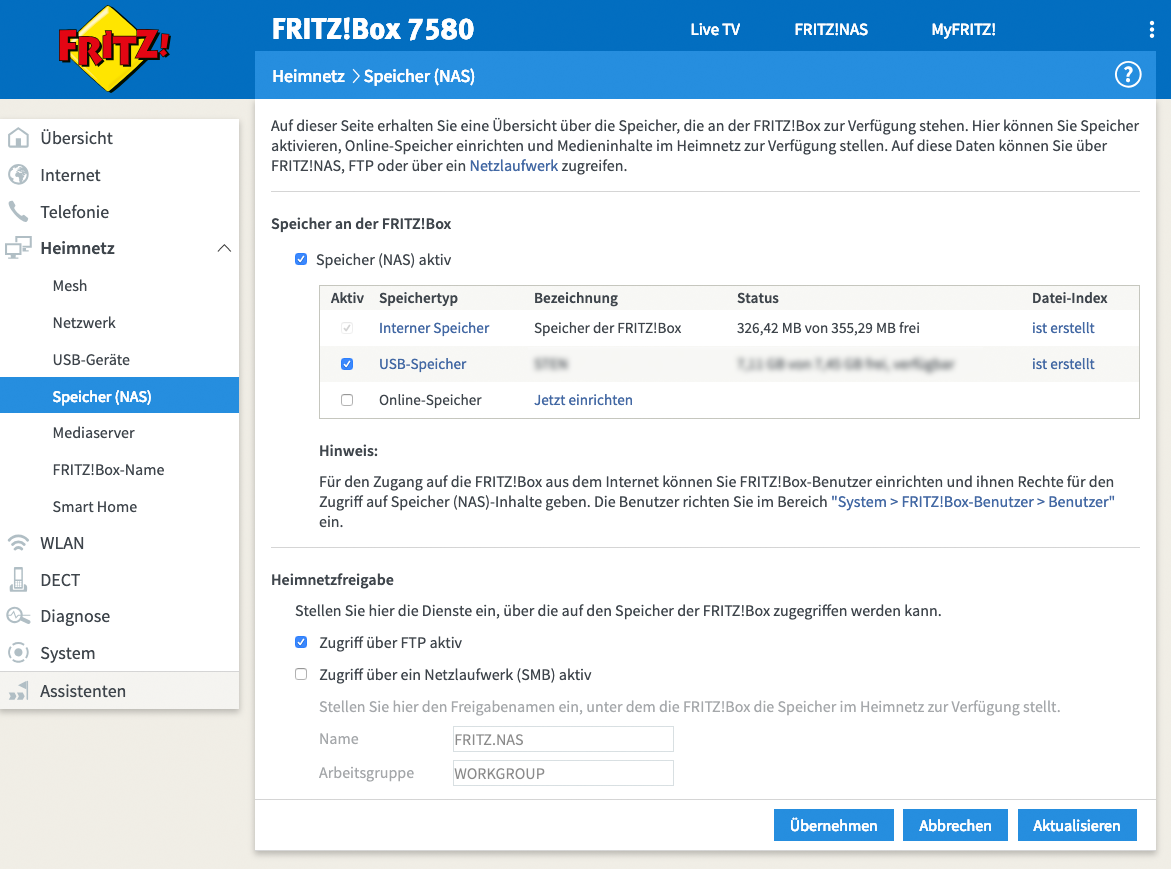Click '326,42 MB von 355,29 MB frei'
Image resolution: width=1171 pixels, height=869 pixels.
(828, 328)
